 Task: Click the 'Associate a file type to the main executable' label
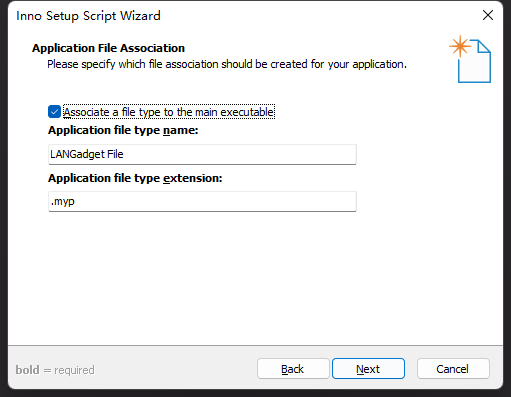point(169,112)
